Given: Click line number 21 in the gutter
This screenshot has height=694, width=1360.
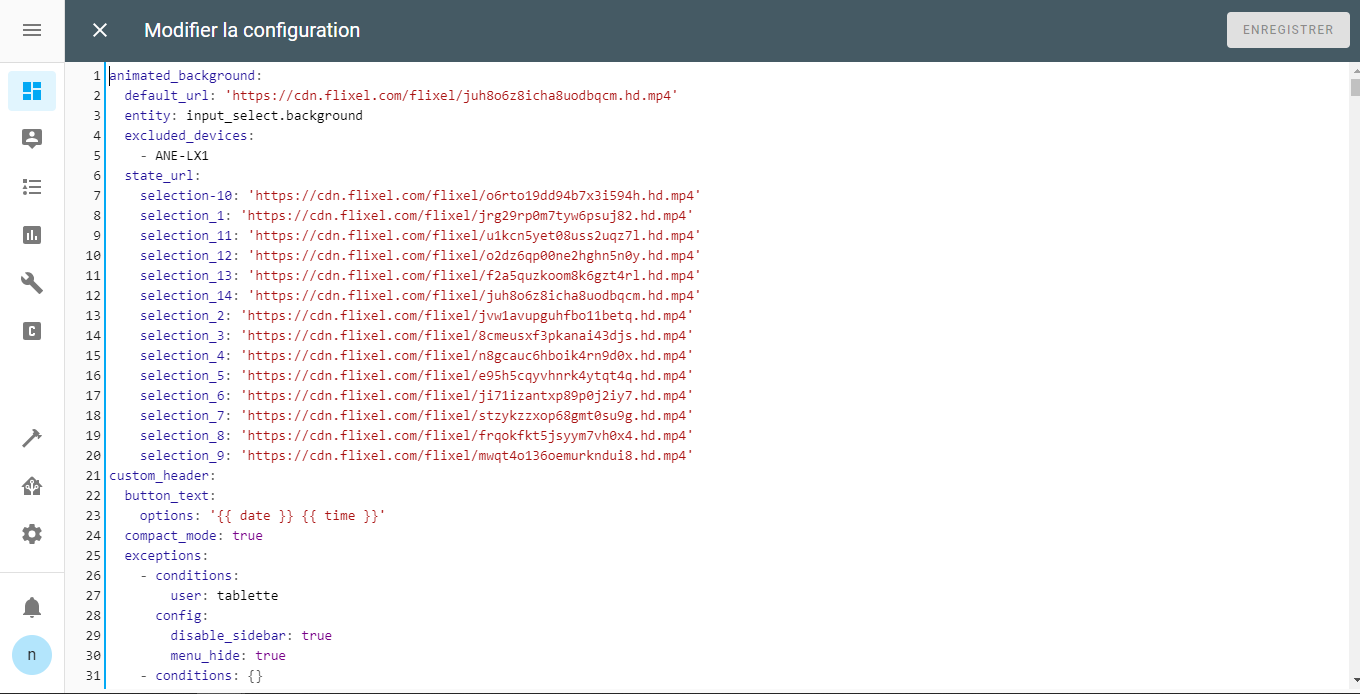Looking at the screenshot, I should click(x=92, y=475).
